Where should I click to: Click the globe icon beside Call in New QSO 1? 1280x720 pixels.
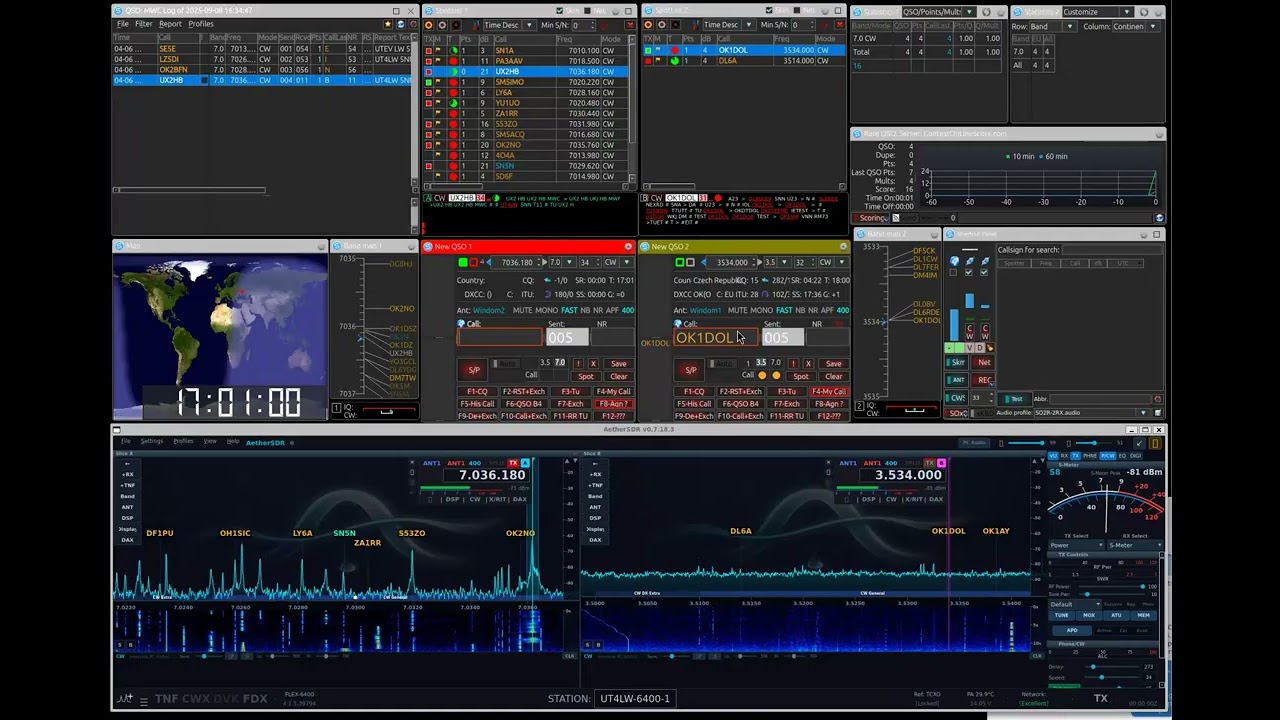click(461, 324)
